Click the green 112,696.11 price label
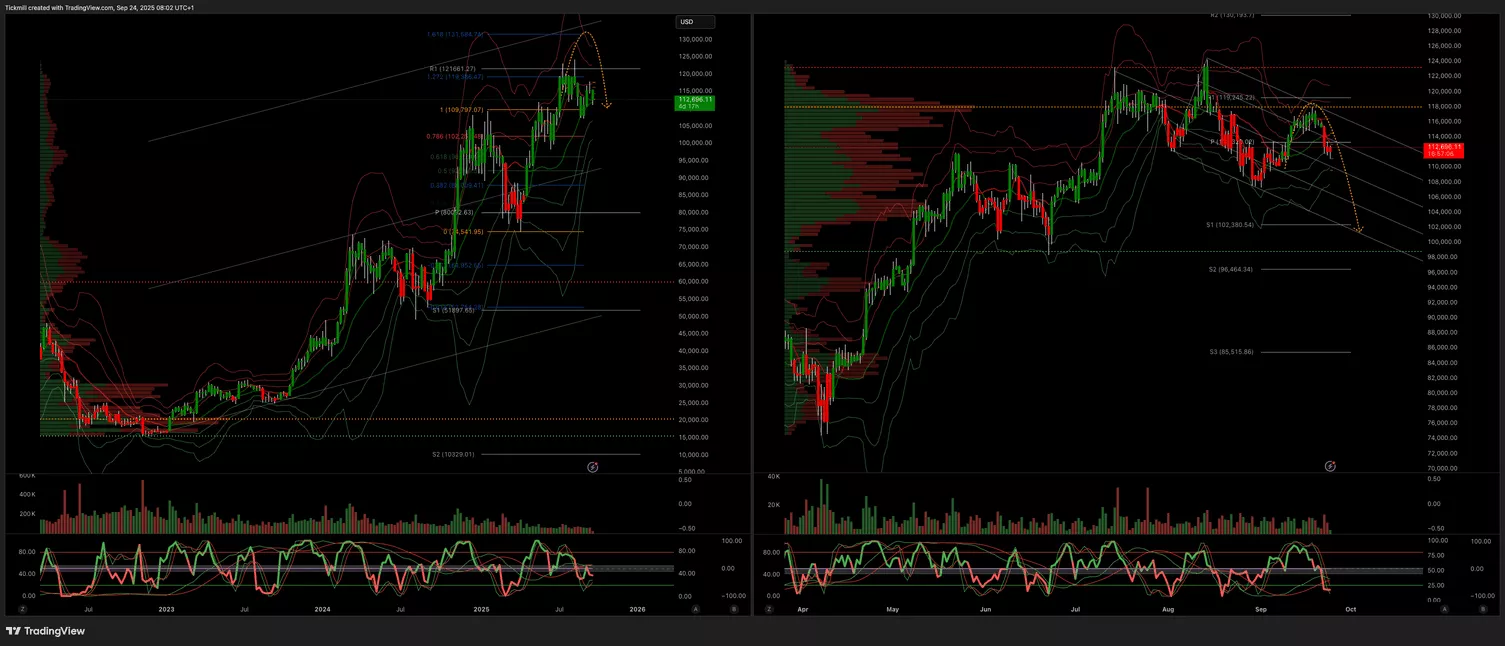This screenshot has height=646, width=1505. pos(694,102)
